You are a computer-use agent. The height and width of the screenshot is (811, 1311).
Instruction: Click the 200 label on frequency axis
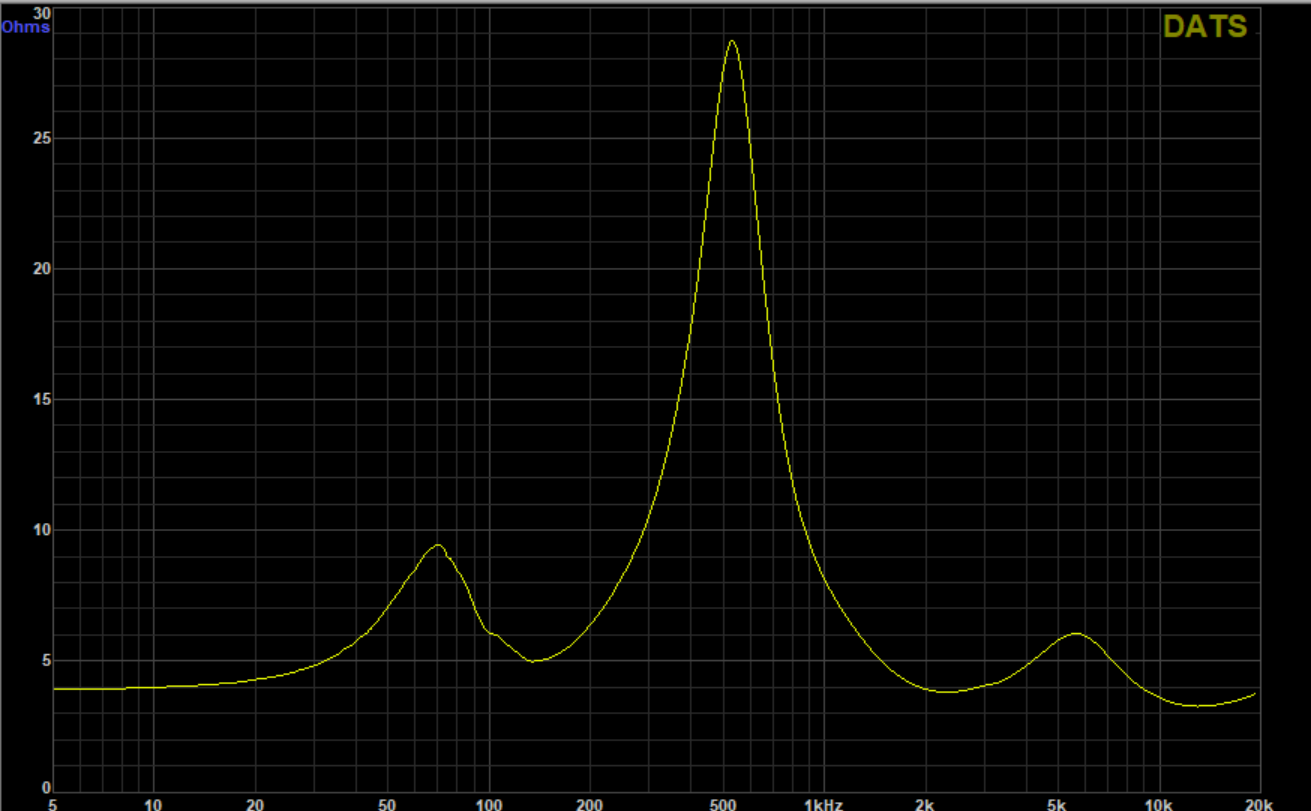pyautogui.click(x=589, y=804)
